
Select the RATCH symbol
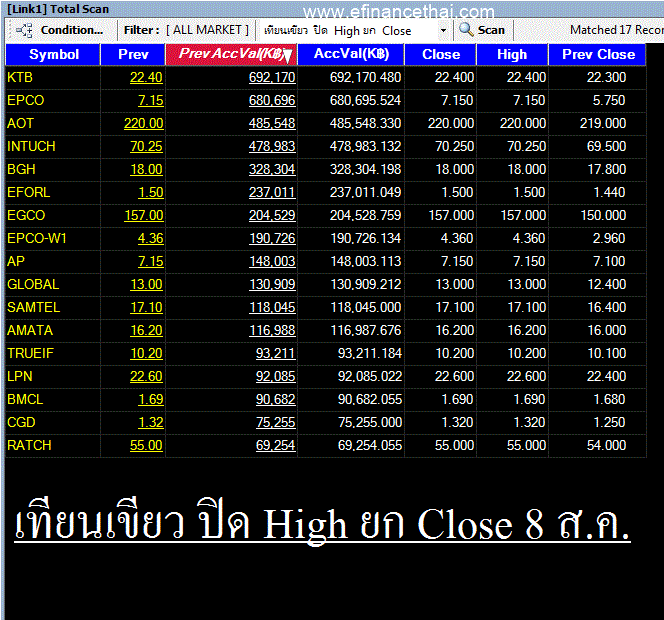29,445
